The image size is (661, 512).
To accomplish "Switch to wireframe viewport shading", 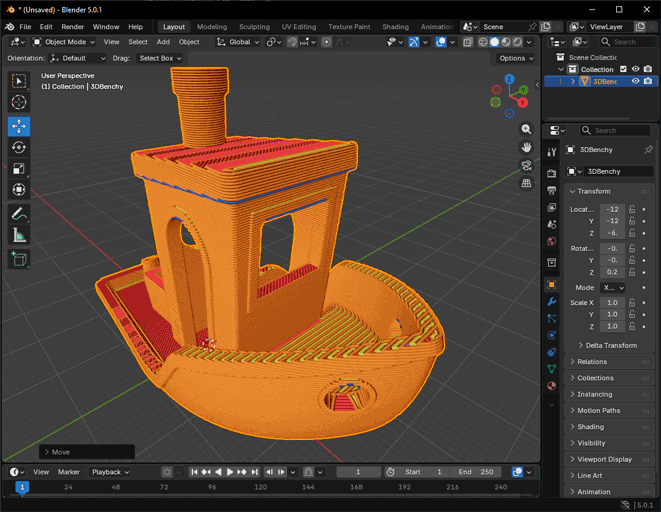I will click(x=483, y=42).
